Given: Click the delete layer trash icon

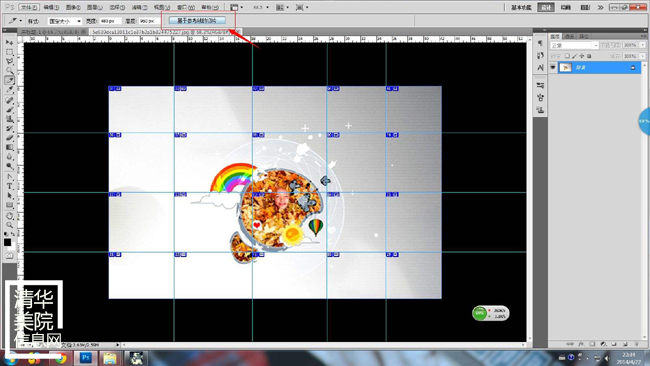Looking at the screenshot, I should tap(637, 344).
